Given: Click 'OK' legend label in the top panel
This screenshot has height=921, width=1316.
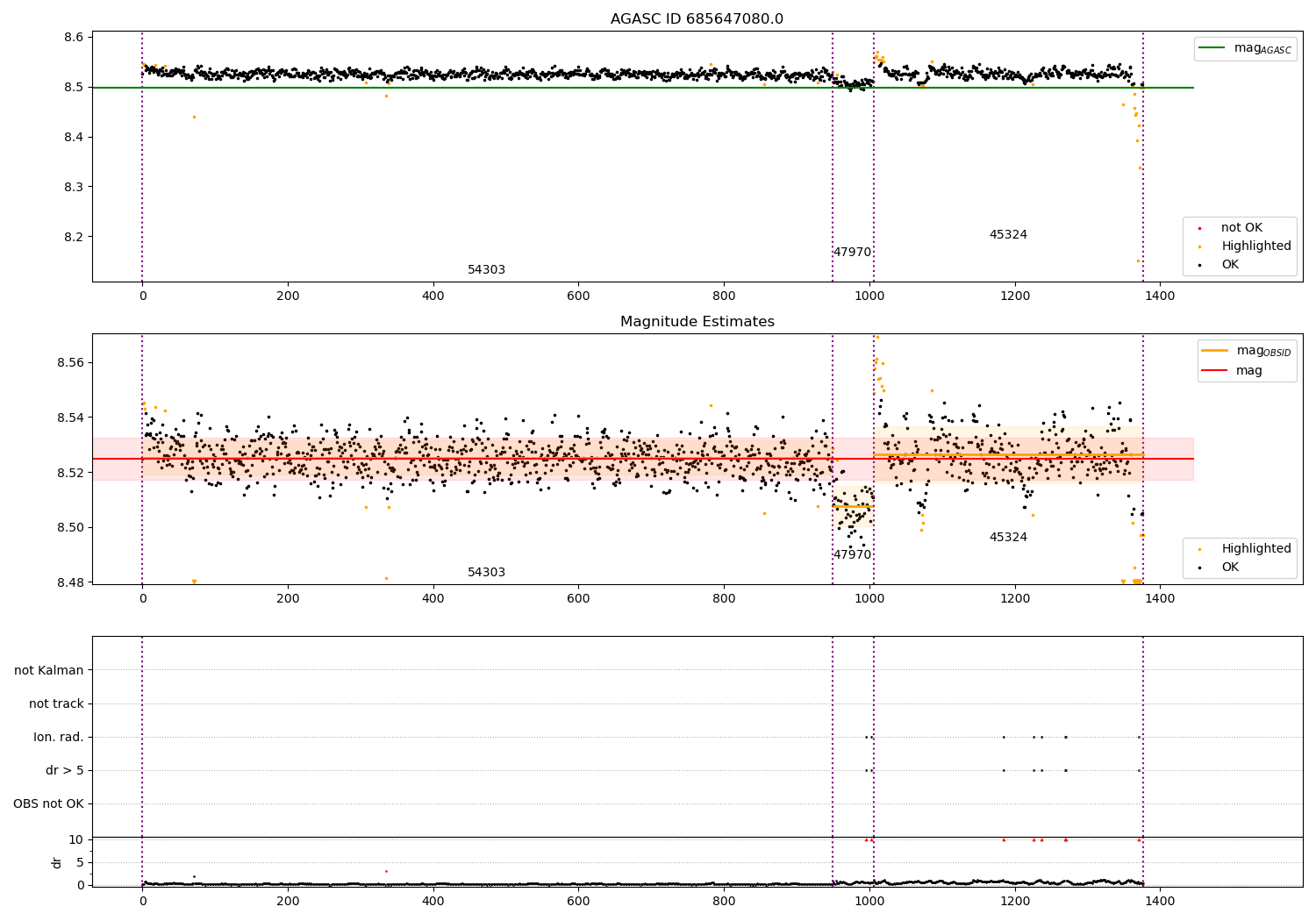Looking at the screenshot, I should pyautogui.click(x=1230, y=265).
